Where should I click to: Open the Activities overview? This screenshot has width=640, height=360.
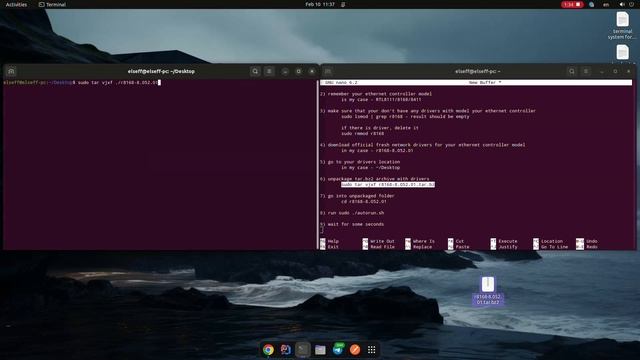16,4
